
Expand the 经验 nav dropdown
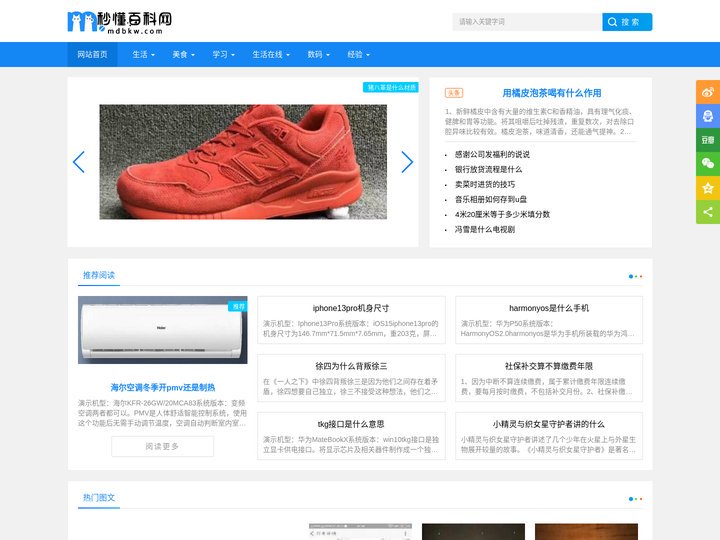pos(359,54)
